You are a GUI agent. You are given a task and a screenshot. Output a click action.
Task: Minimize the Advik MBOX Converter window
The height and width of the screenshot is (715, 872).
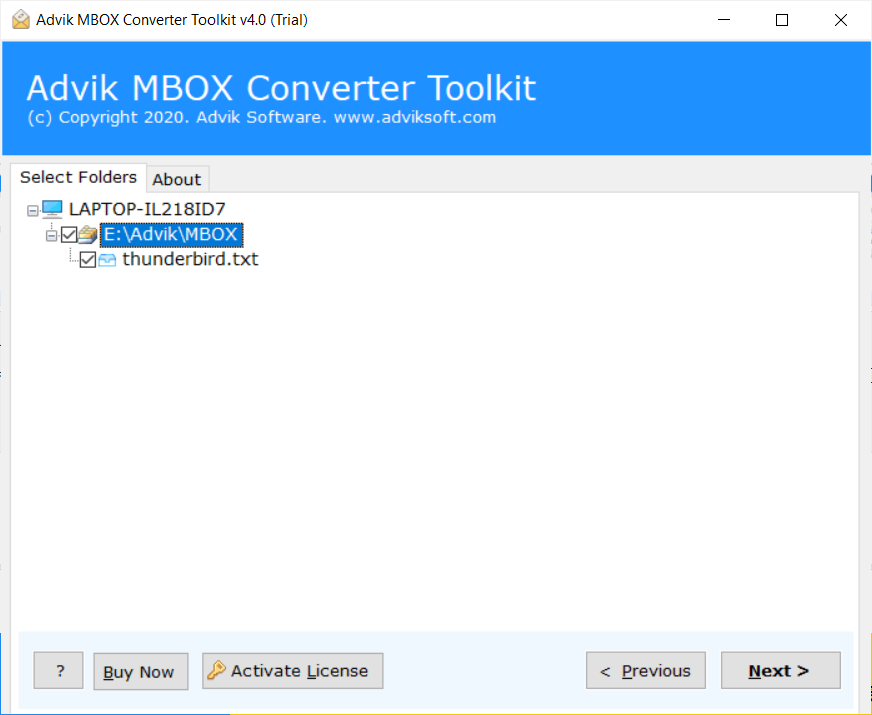pyautogui.click(x=723, y=19)
